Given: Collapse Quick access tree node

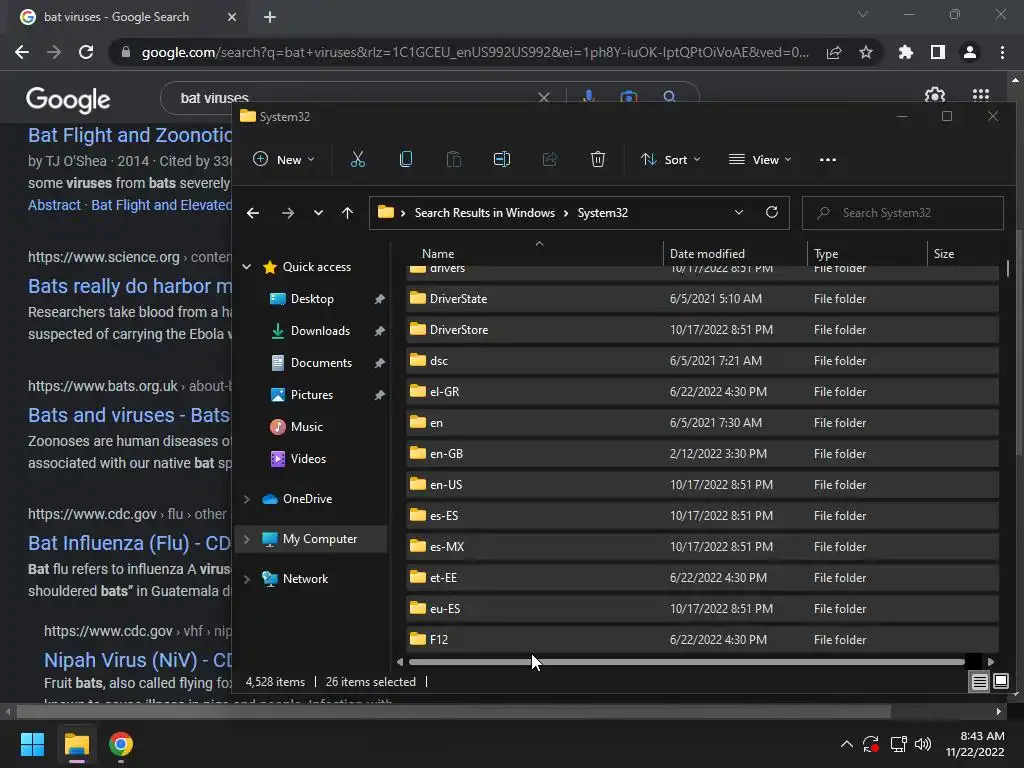Looking at the screenshot, I should pos(247,266).
